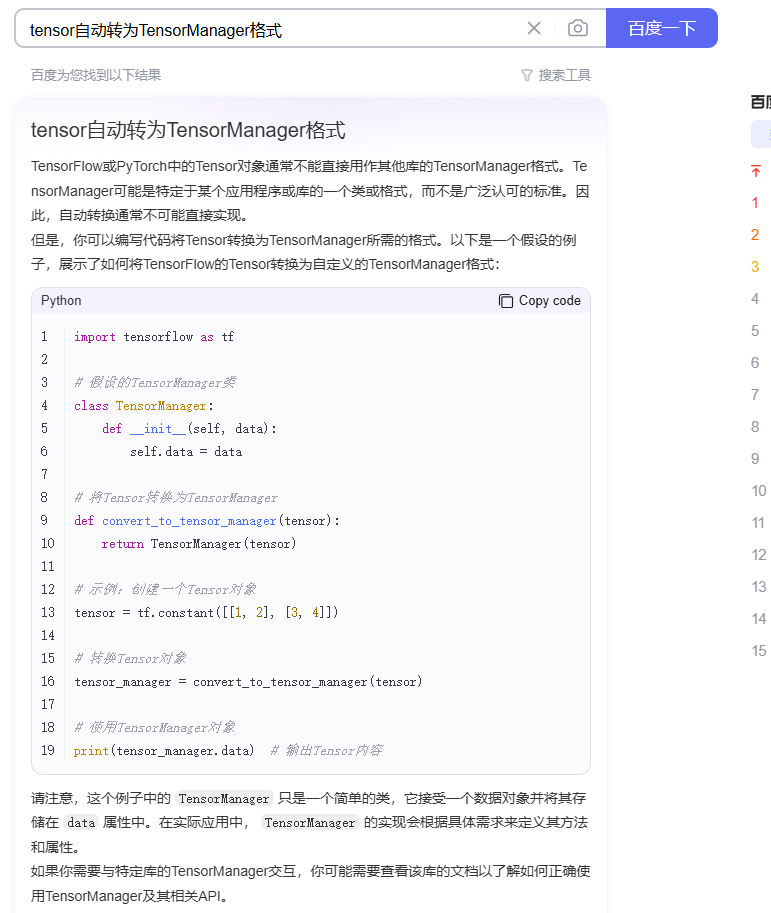Click the 百度热搜 sidebar heading

[x=760, y=101]
